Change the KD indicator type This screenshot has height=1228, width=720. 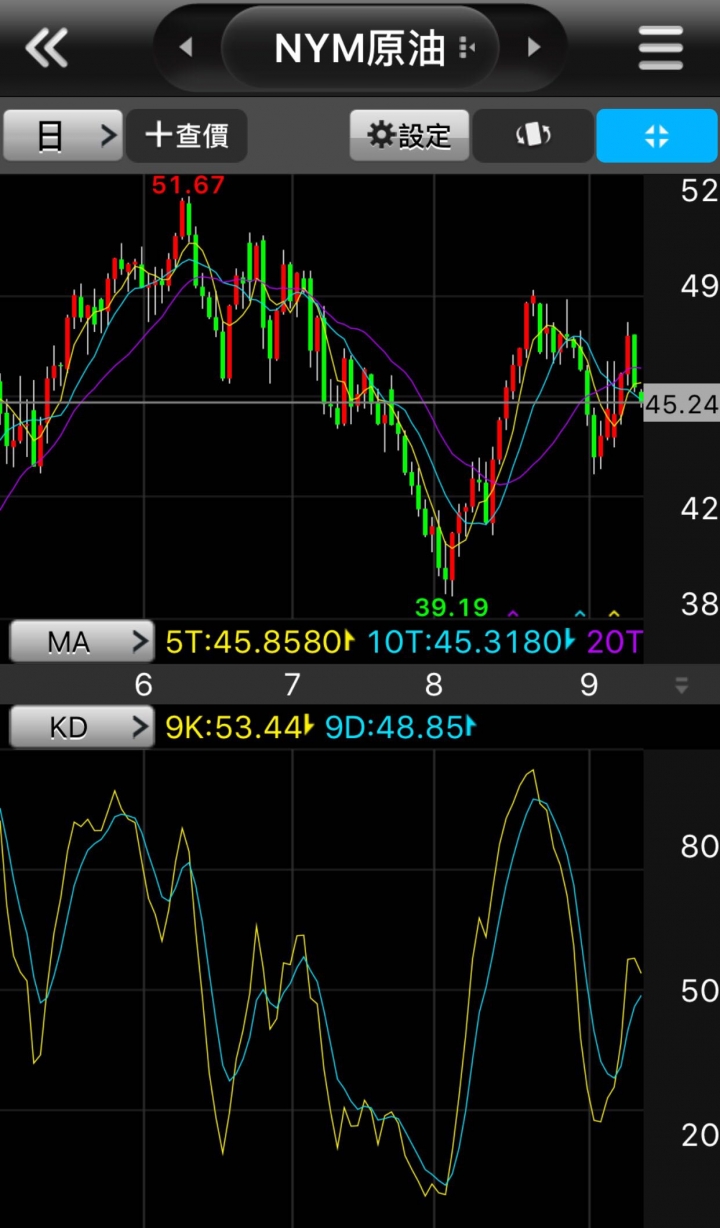pyautogui.click(x=82, y=727)
